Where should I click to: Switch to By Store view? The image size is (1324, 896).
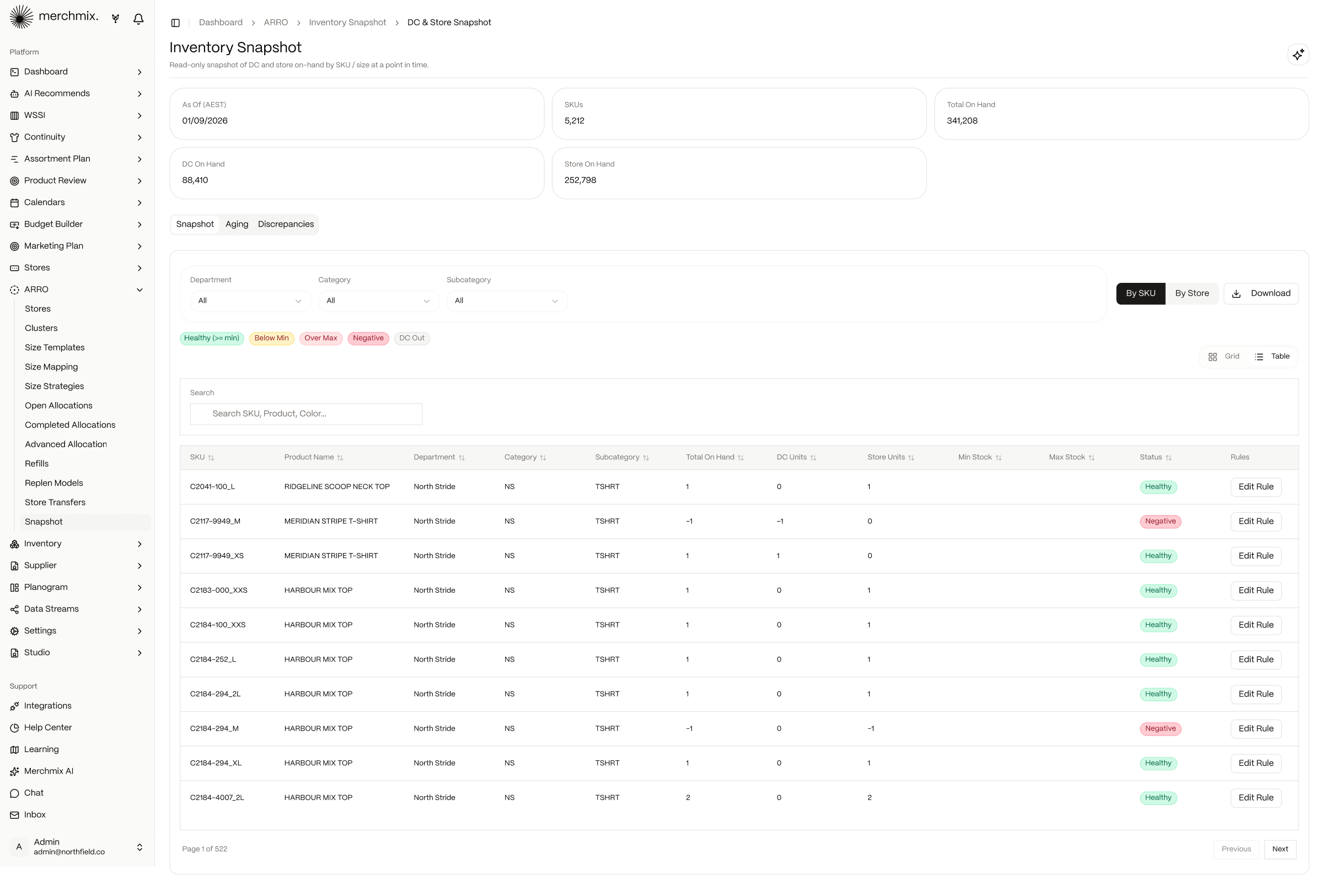(x=1192, y=293)
